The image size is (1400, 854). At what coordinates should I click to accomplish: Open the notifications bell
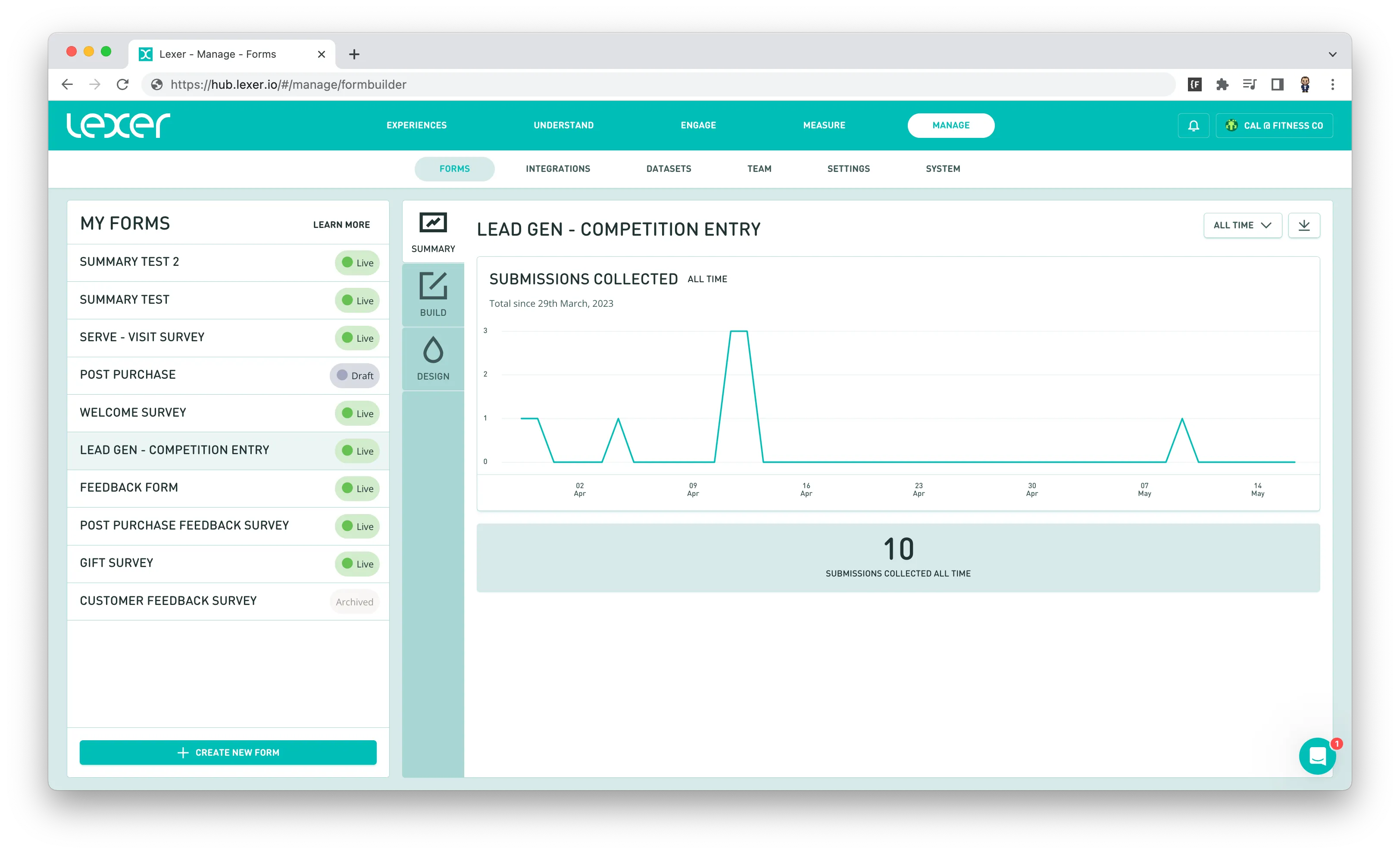[x=1193, y=125]
